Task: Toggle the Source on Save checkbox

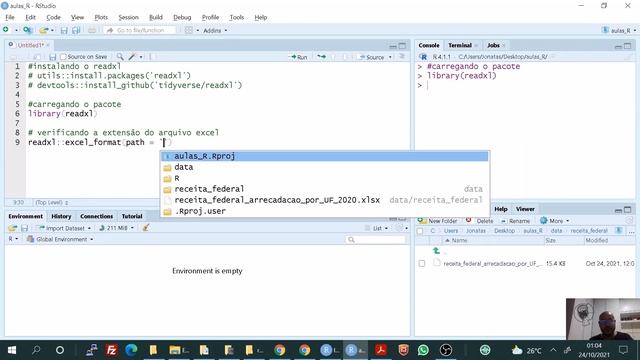Action: 63,57
